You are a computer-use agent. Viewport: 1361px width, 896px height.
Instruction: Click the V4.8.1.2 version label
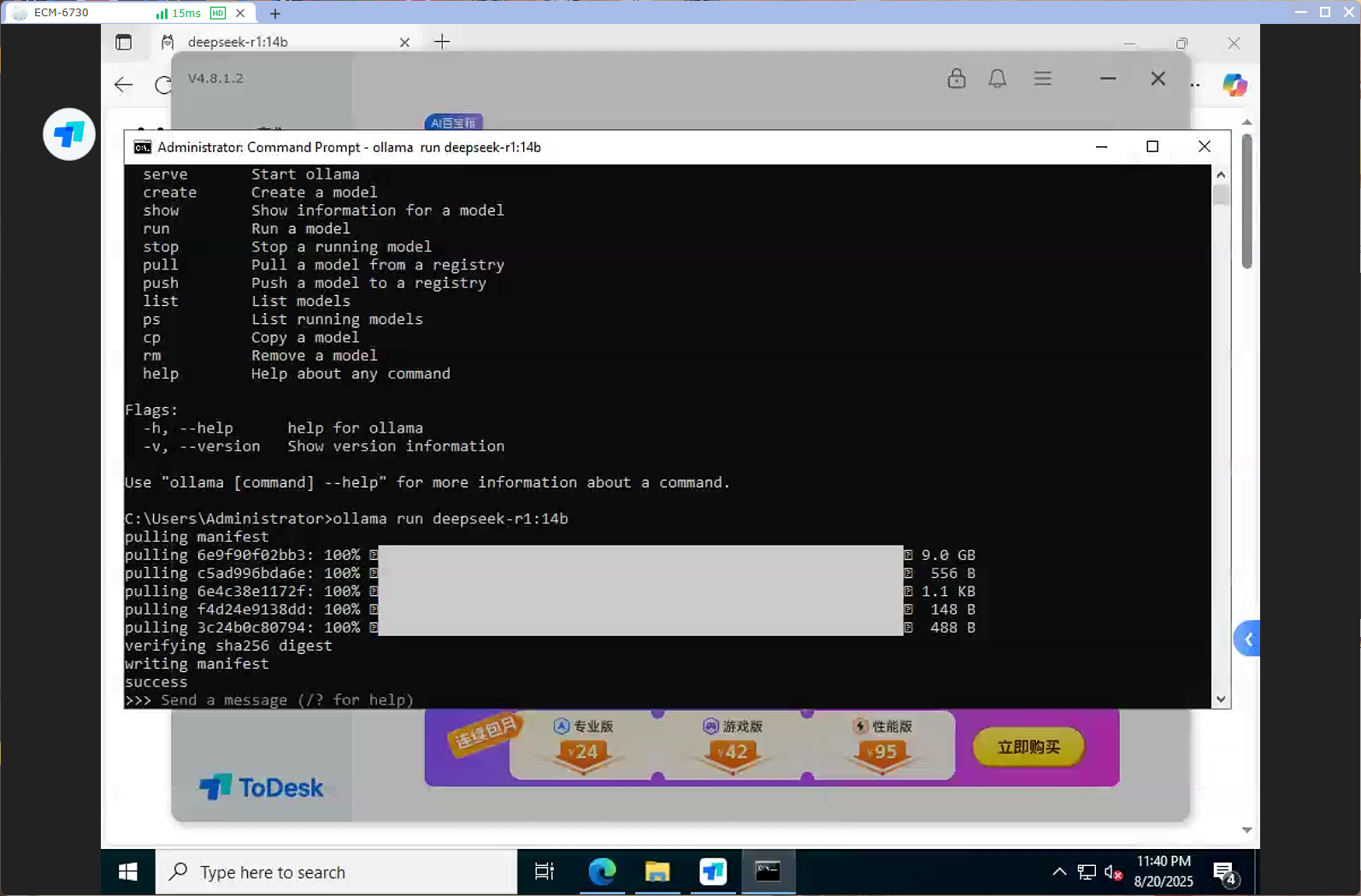(215, 78)
